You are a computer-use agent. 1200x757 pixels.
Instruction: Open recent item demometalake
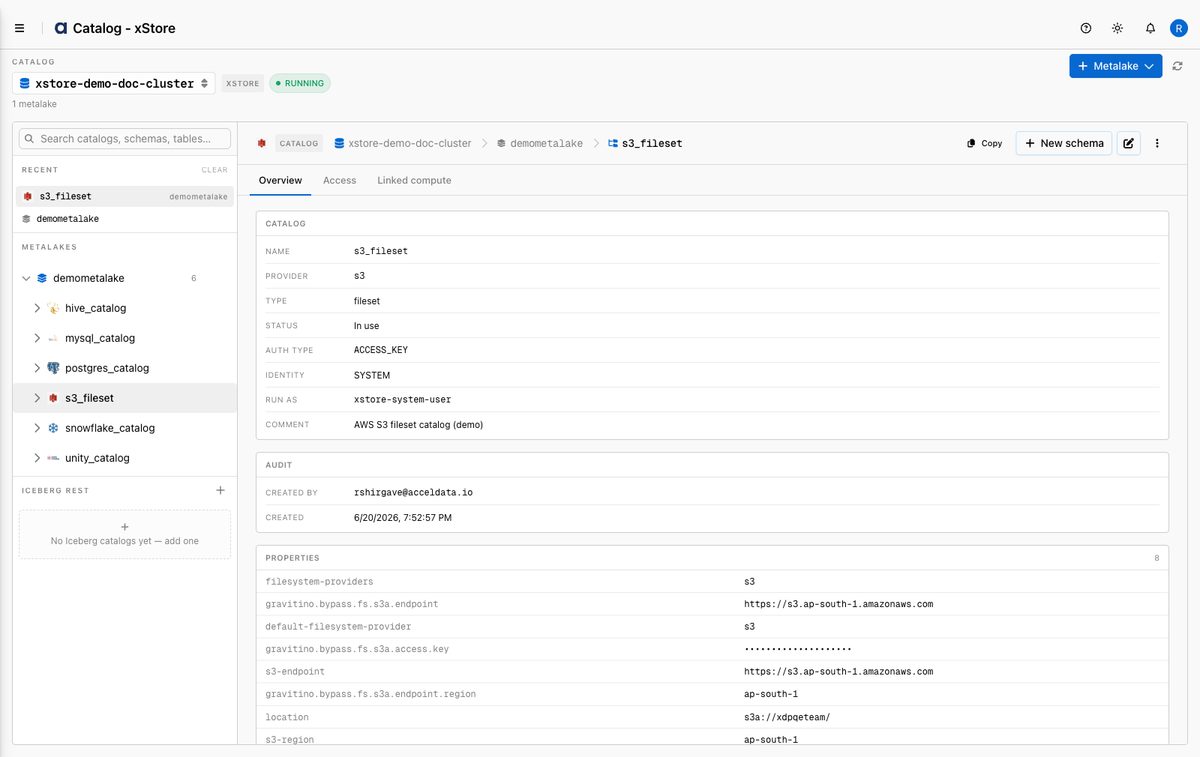125,218
